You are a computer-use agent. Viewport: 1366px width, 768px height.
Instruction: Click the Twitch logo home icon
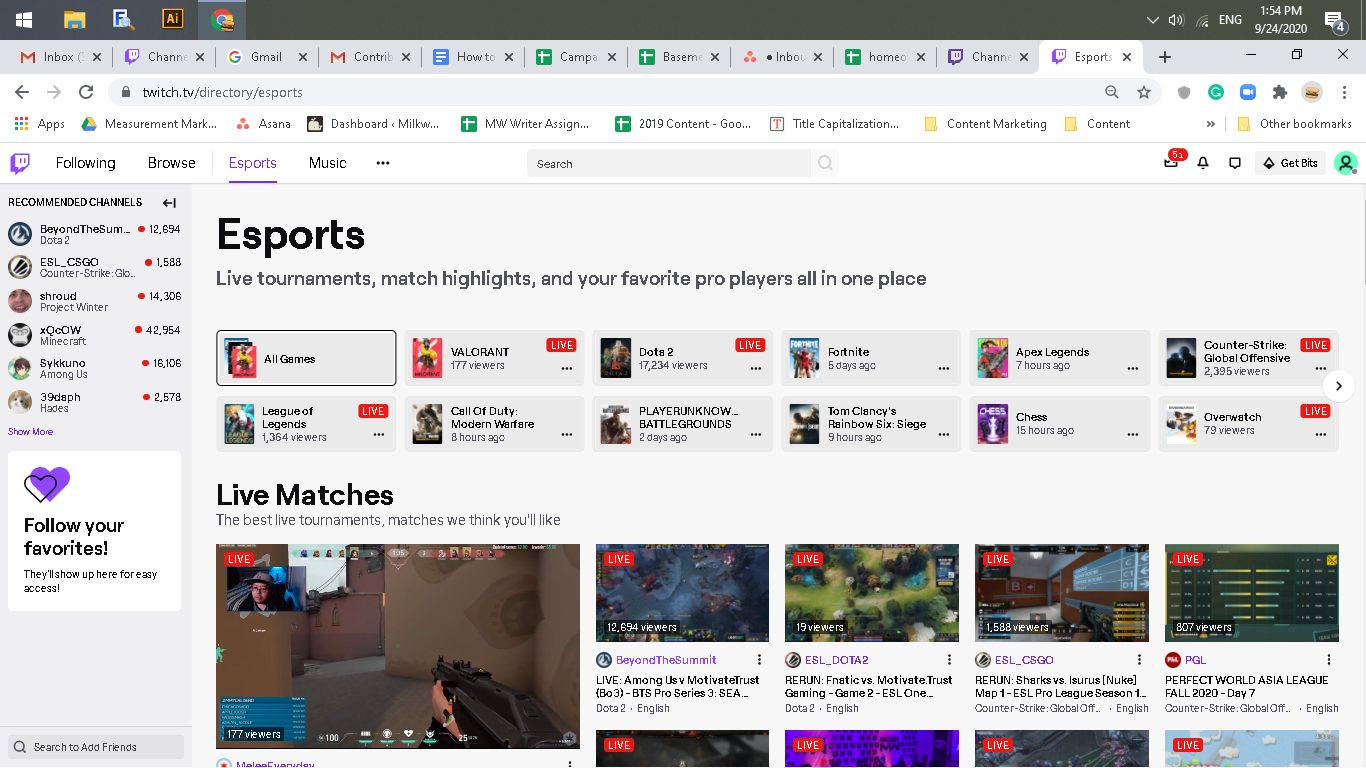pos(20,163)
